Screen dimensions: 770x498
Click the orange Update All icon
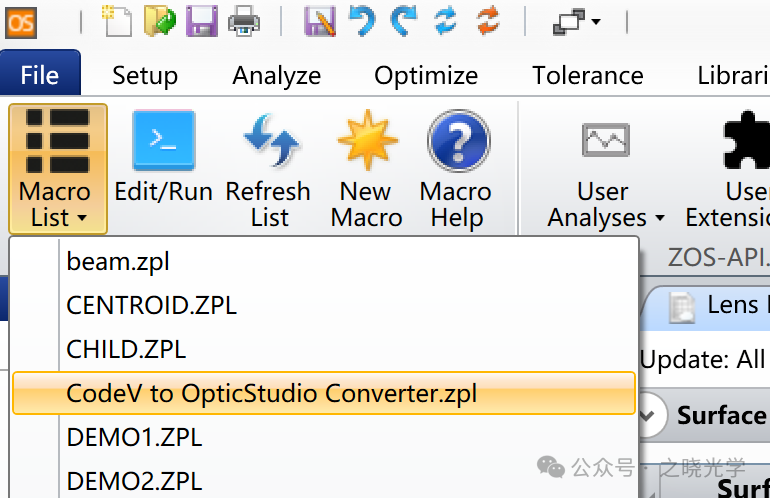[488, 20]
